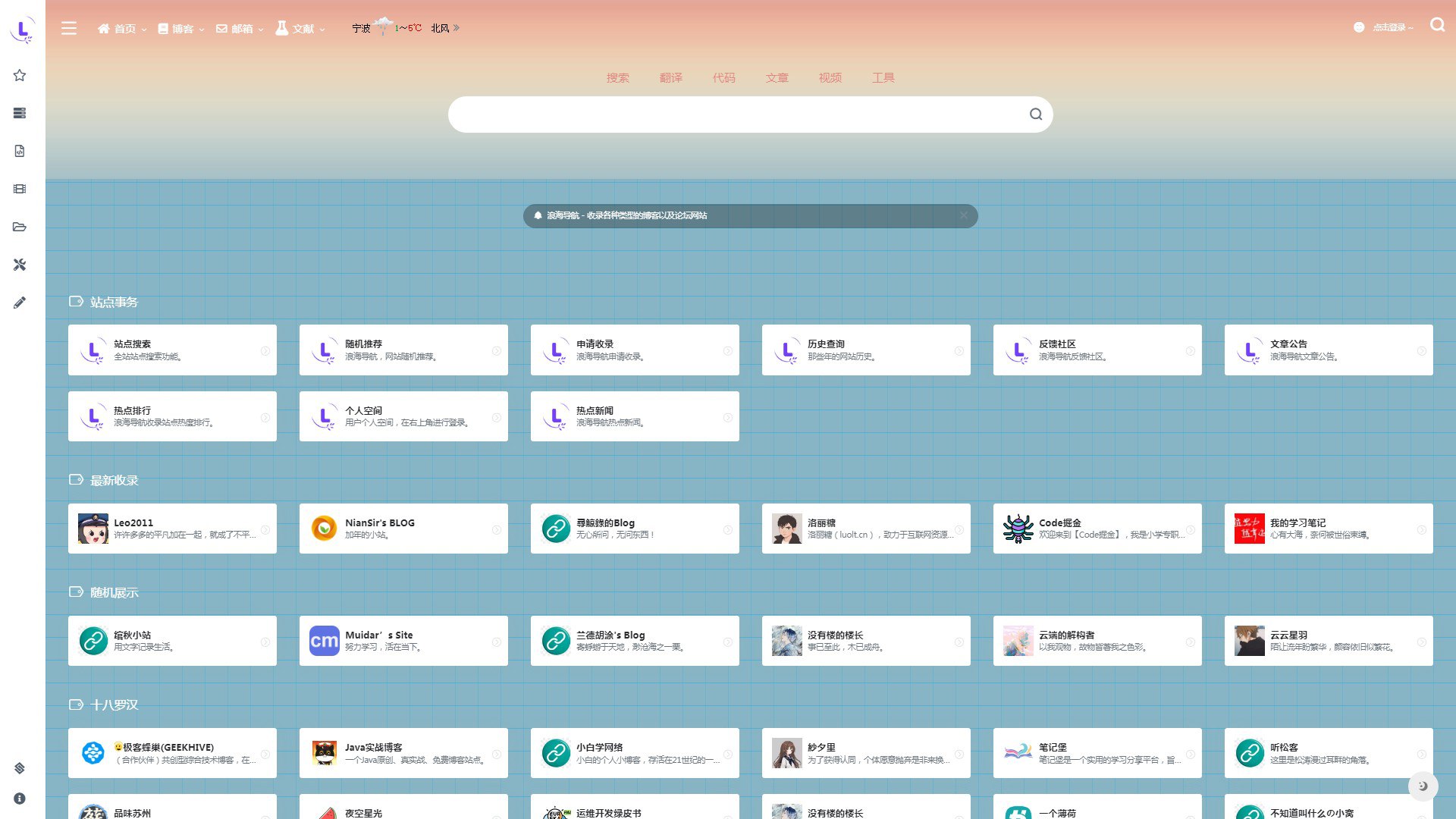This screenshot has height=819, width=1456.
Task: Click the star favorites icon in sidebar
Action: pos(20,75)
